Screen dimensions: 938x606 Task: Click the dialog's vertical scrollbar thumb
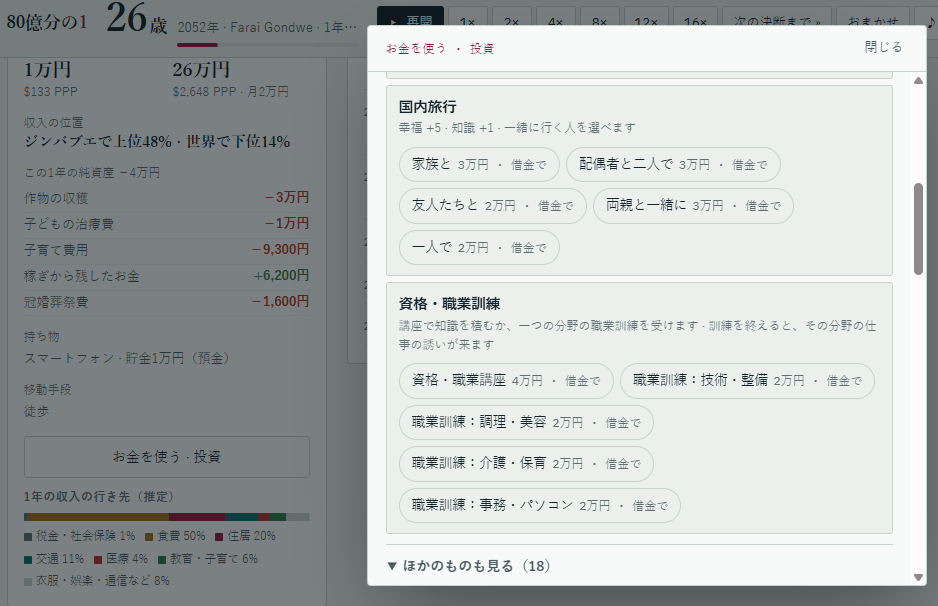[918, 229]
